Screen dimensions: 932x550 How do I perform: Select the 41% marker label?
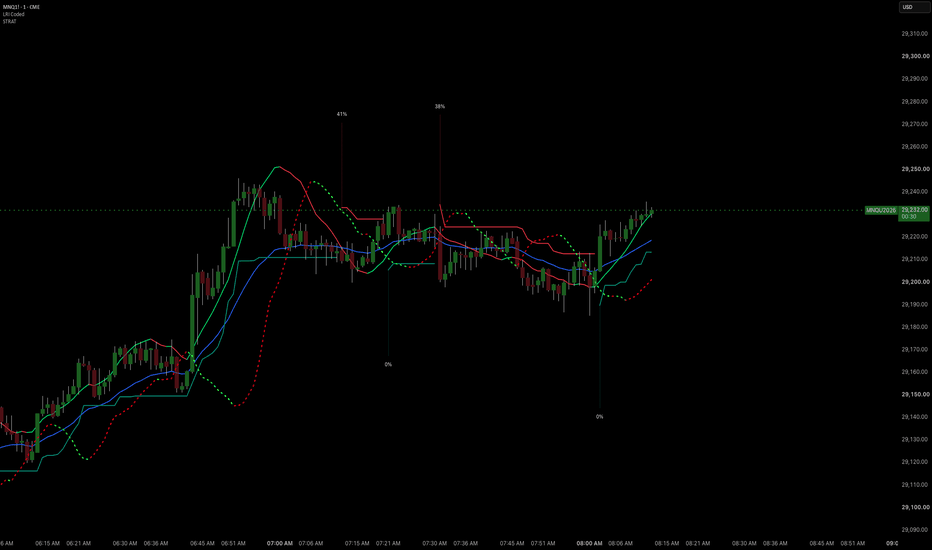click(342, 114)
